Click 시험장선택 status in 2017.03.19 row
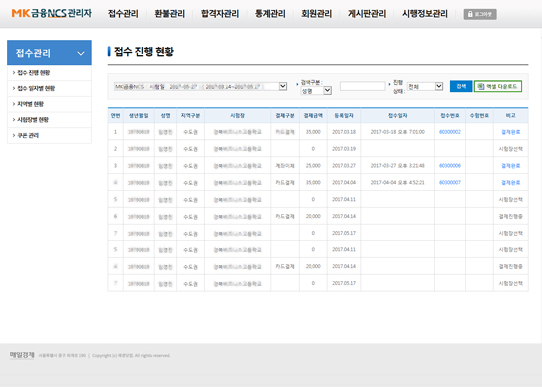This screenshot has height=387, width=542. tap(511, 149)
